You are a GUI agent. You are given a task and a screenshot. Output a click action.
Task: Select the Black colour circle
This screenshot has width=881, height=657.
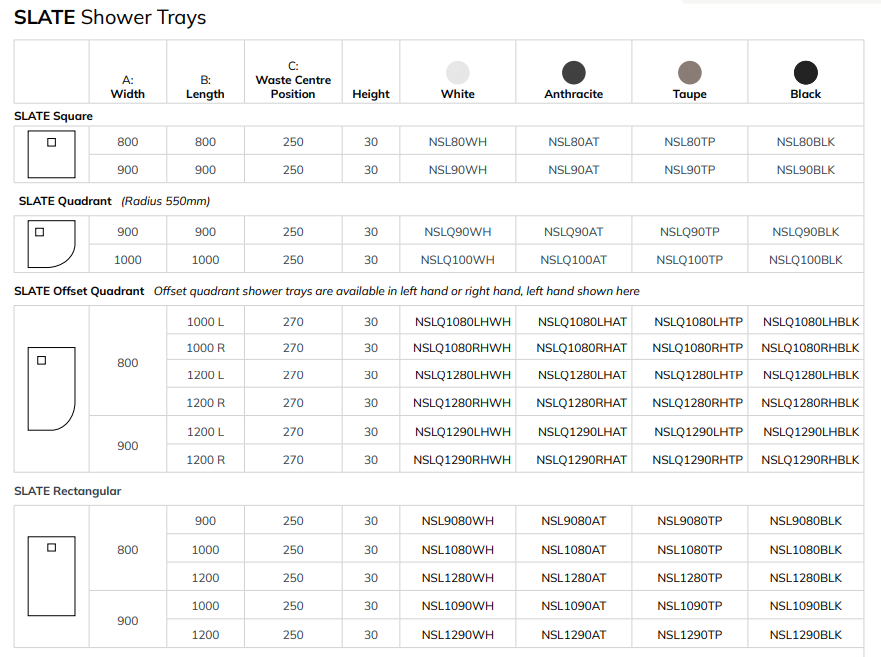pos(805,72)
